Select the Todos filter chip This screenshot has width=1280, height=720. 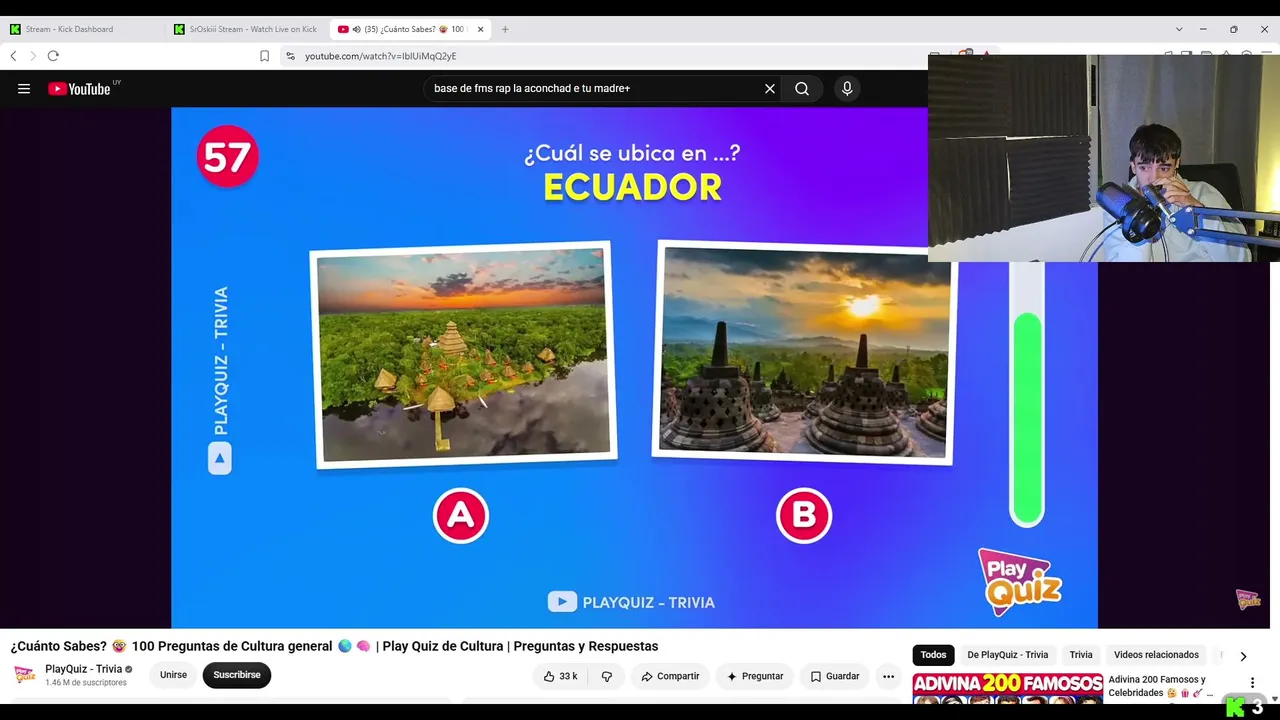(x=933, y=655)
